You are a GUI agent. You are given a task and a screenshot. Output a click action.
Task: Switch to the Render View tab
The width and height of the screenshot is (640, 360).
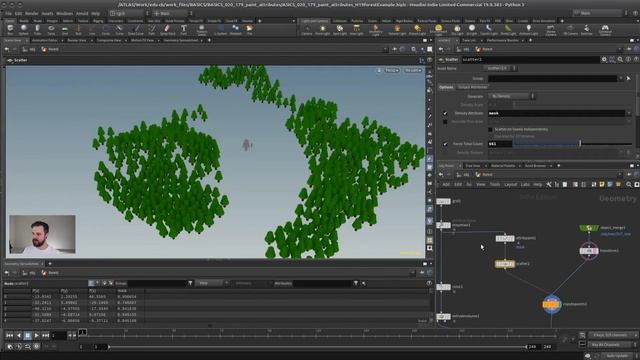tap(77, 40)
